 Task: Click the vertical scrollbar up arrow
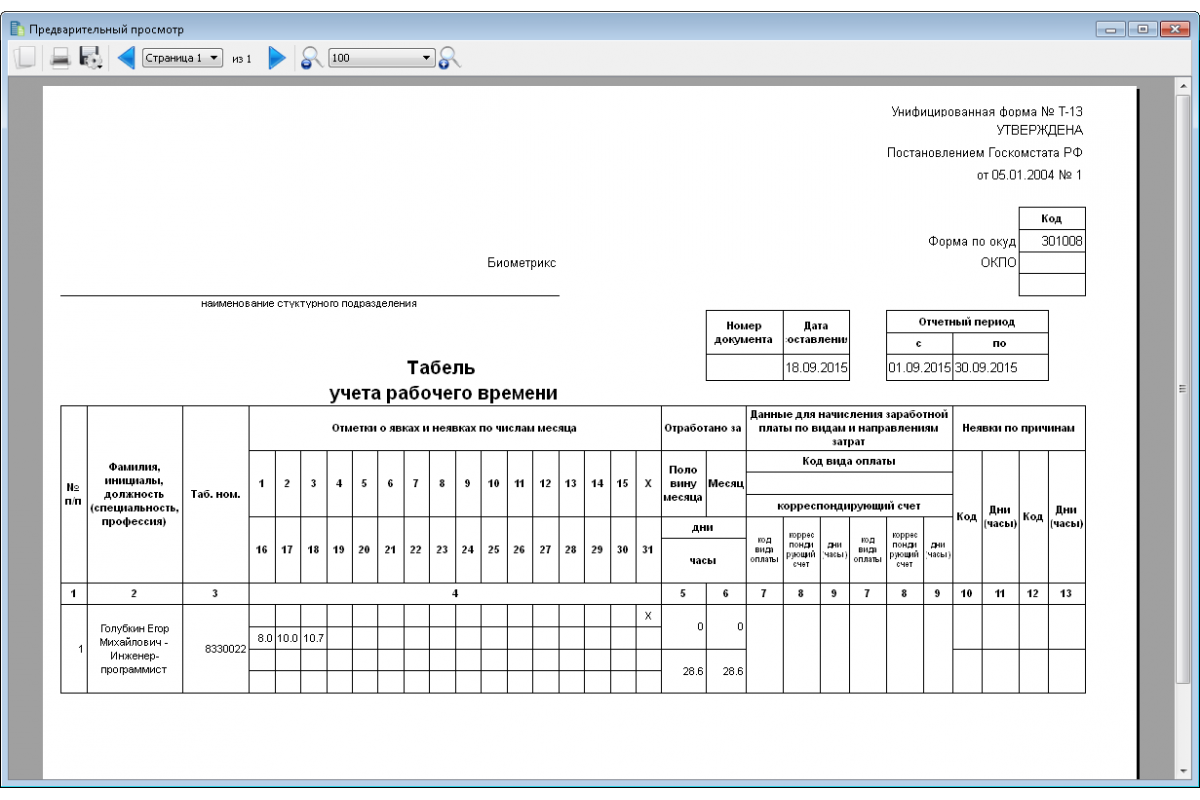(1182, 88)
